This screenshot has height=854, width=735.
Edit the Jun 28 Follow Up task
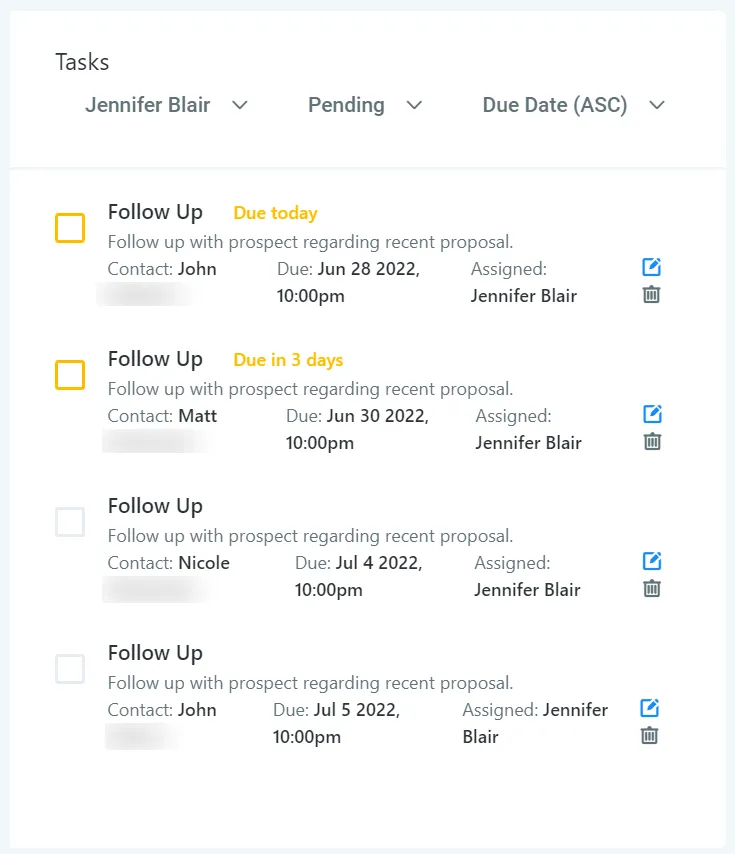click(x=651, y=267)
